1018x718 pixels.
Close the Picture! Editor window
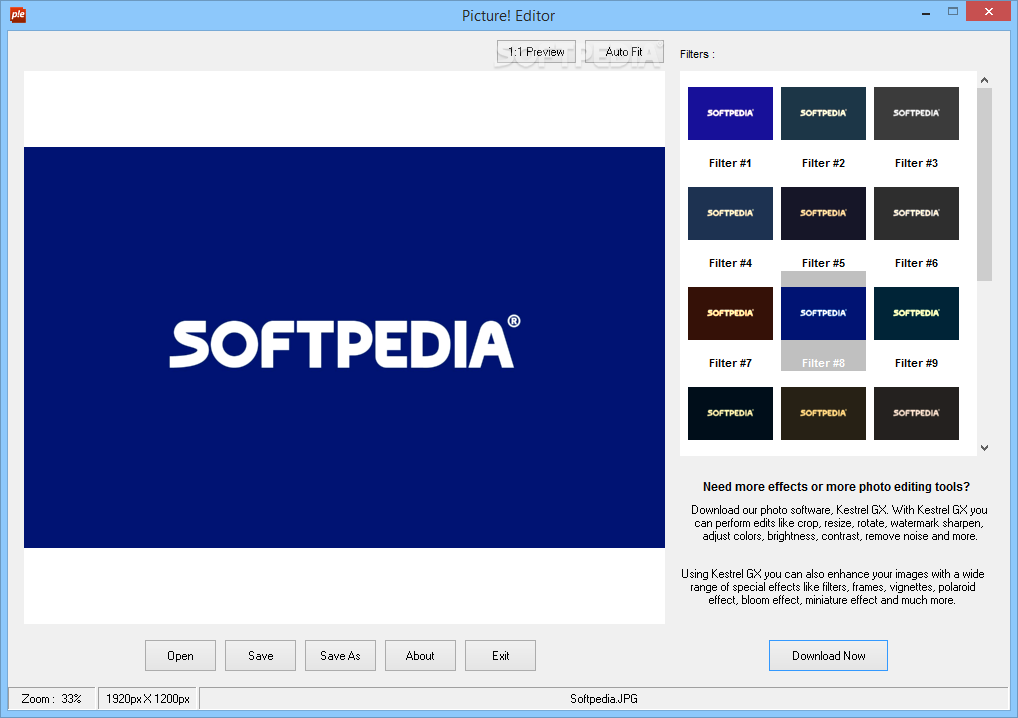989,12
